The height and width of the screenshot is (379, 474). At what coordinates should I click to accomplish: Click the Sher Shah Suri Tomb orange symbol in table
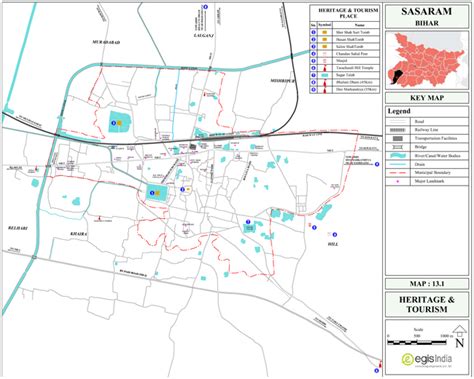324,32
